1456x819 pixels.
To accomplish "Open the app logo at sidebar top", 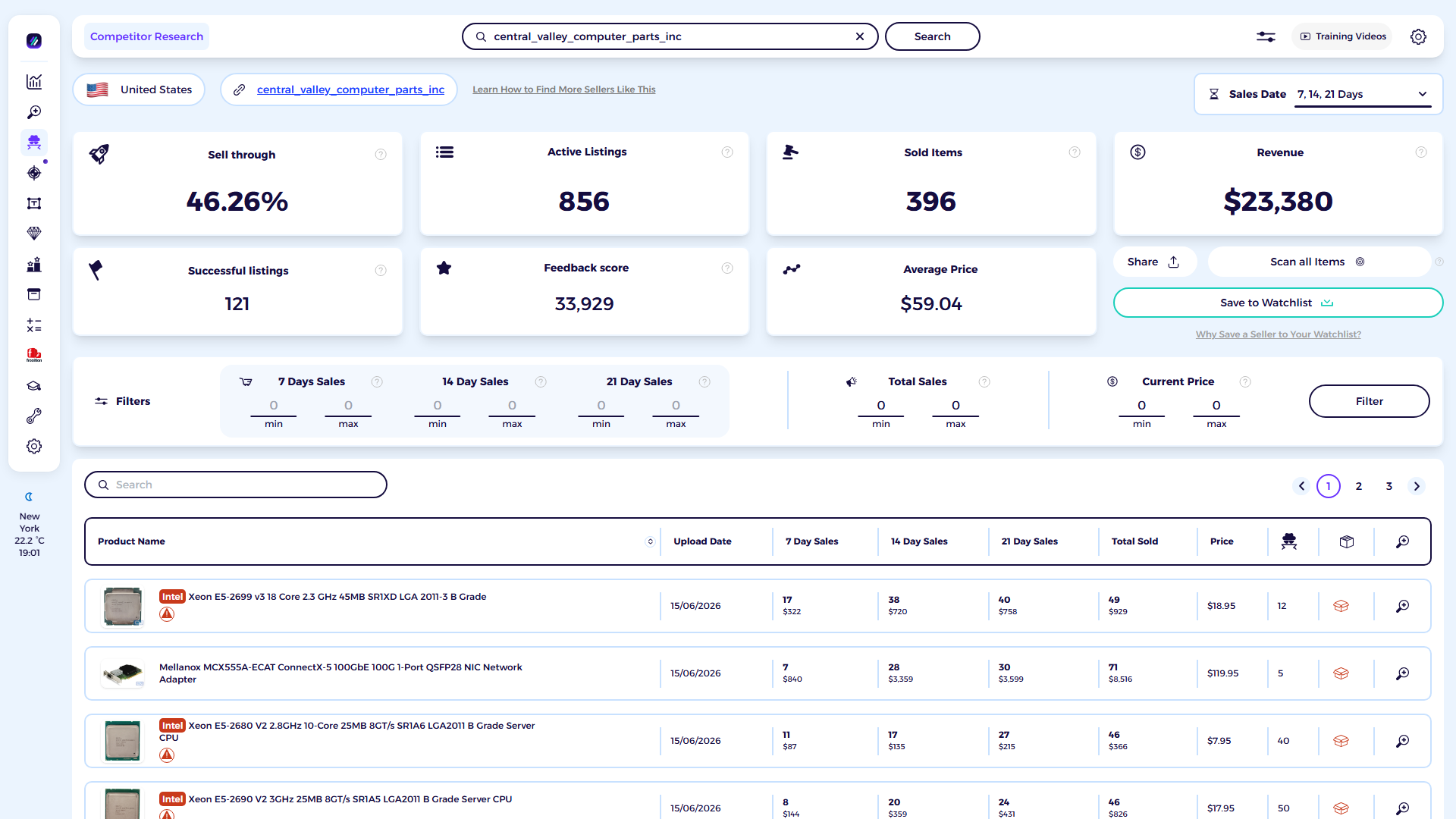I will coord(34,41).
